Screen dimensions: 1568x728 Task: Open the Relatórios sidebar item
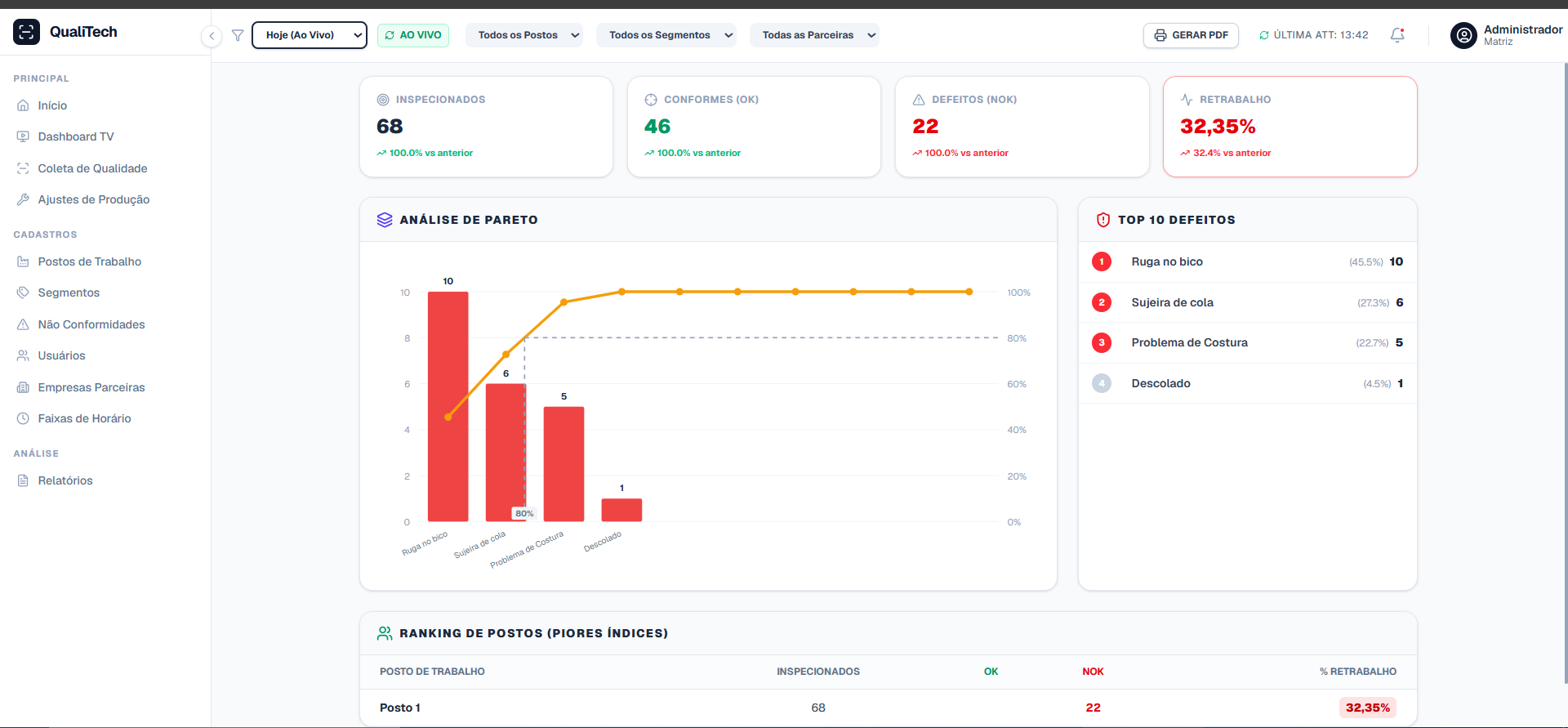[65, 480]
